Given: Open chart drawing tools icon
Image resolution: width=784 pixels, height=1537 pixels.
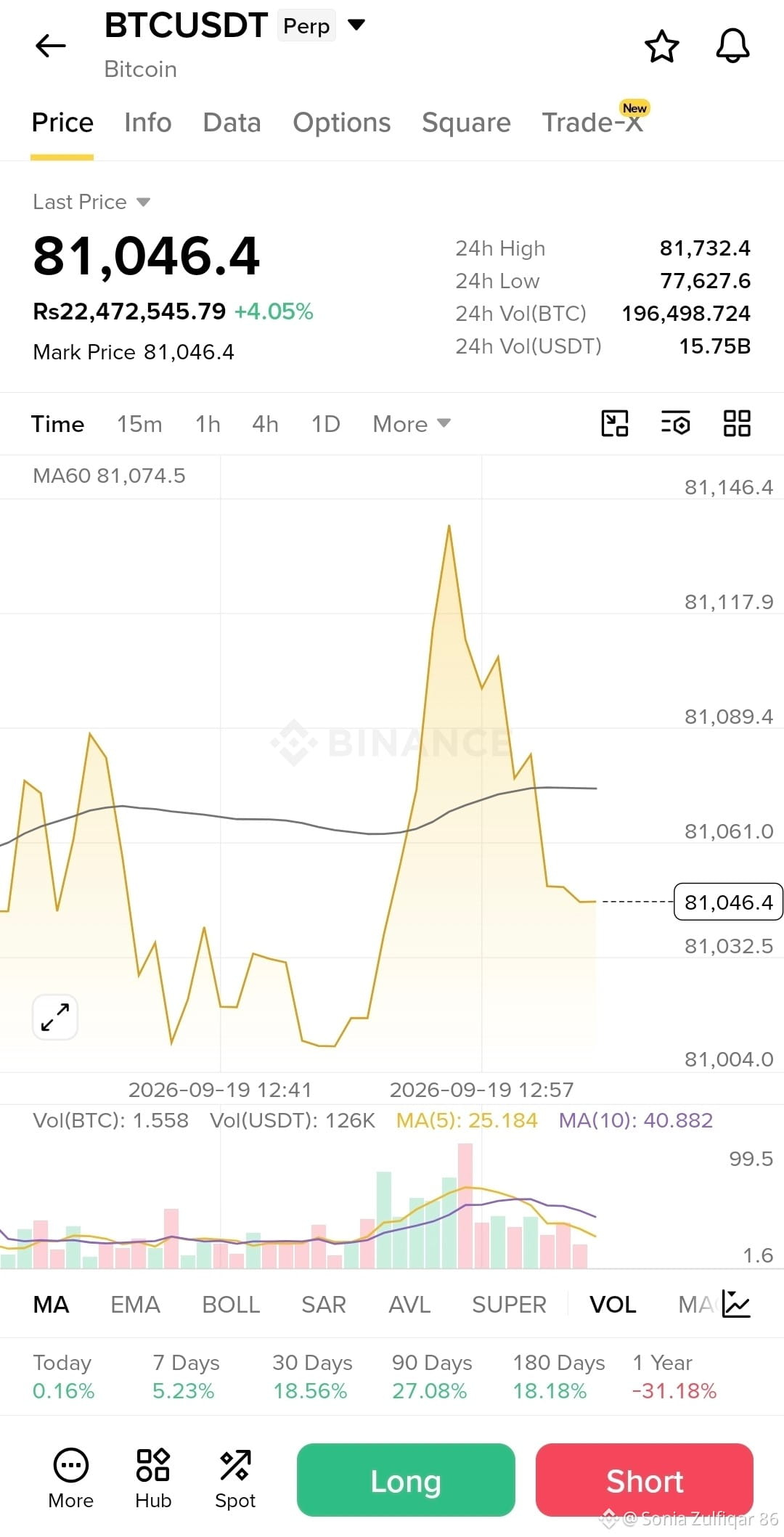Looking at the screenshot, I should [x=615, y=423].
